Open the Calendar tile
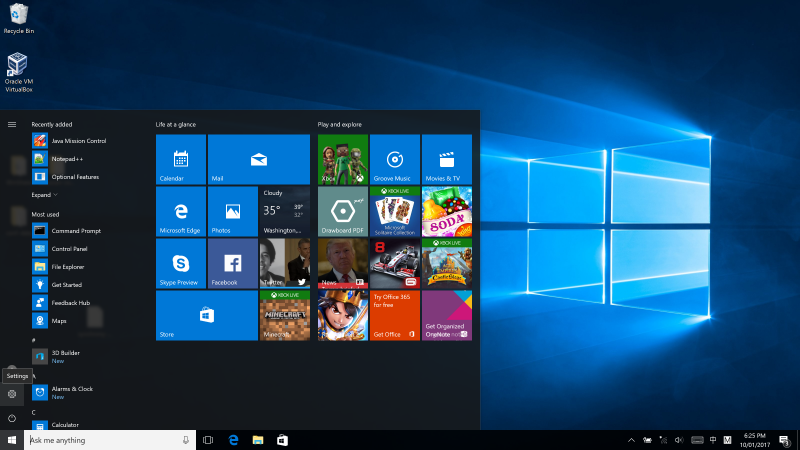 click(181, 159)
